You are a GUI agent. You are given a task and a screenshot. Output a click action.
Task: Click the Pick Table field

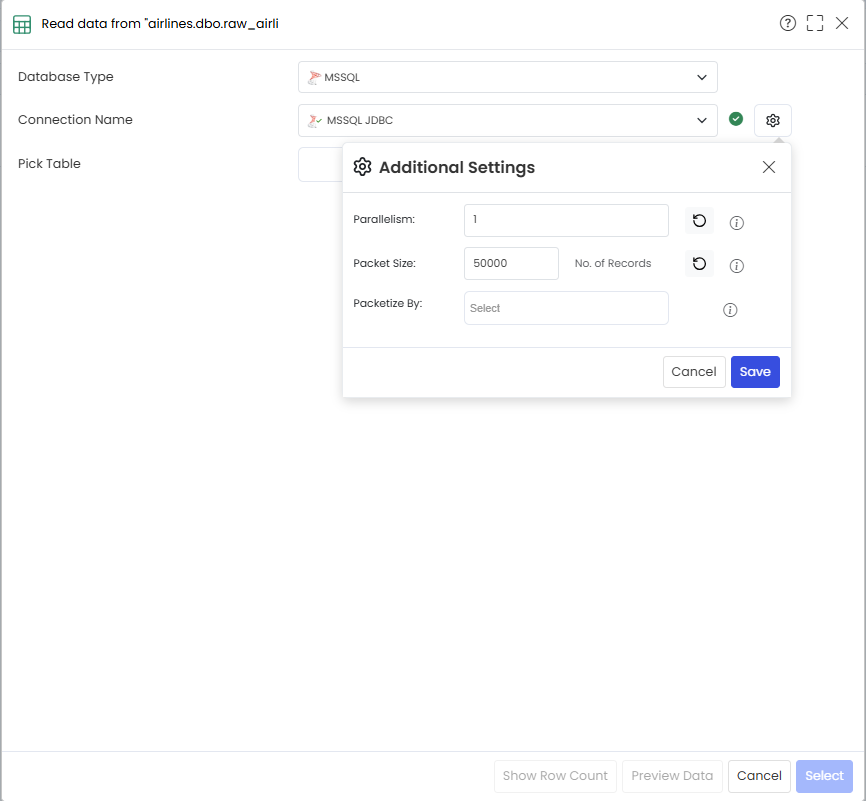pos(320,165)
